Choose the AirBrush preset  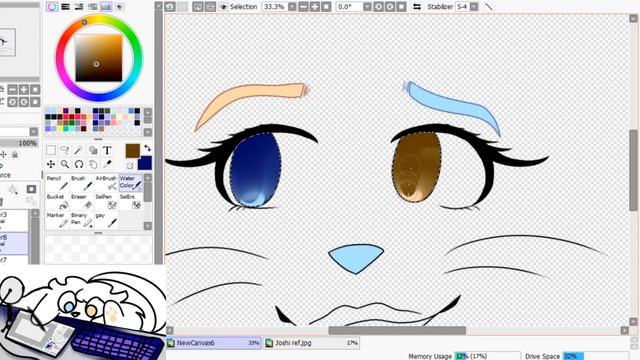[x=106, y=183]
